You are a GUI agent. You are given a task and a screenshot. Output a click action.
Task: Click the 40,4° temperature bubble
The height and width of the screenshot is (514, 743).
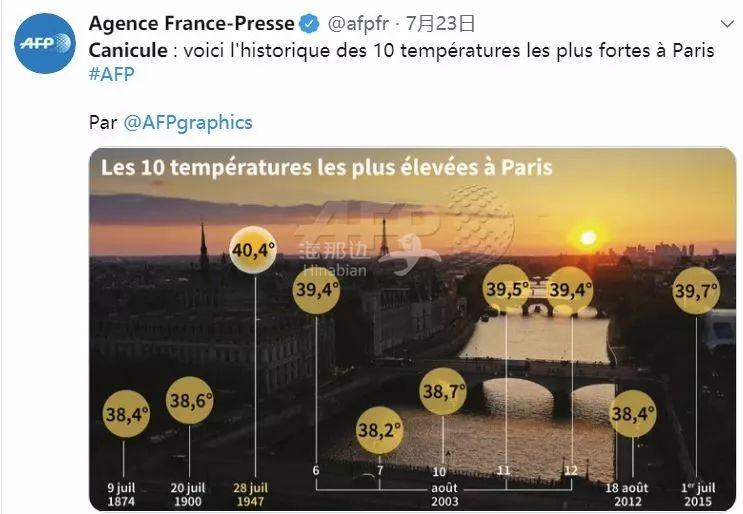(x=255, y=253)
